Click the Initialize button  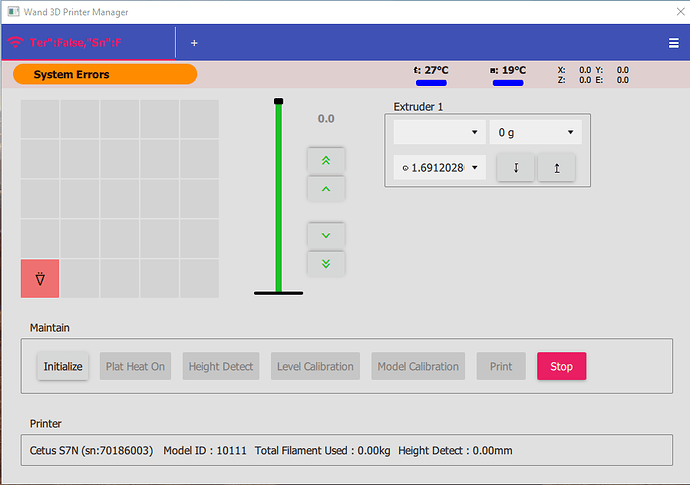coord(63,366)
